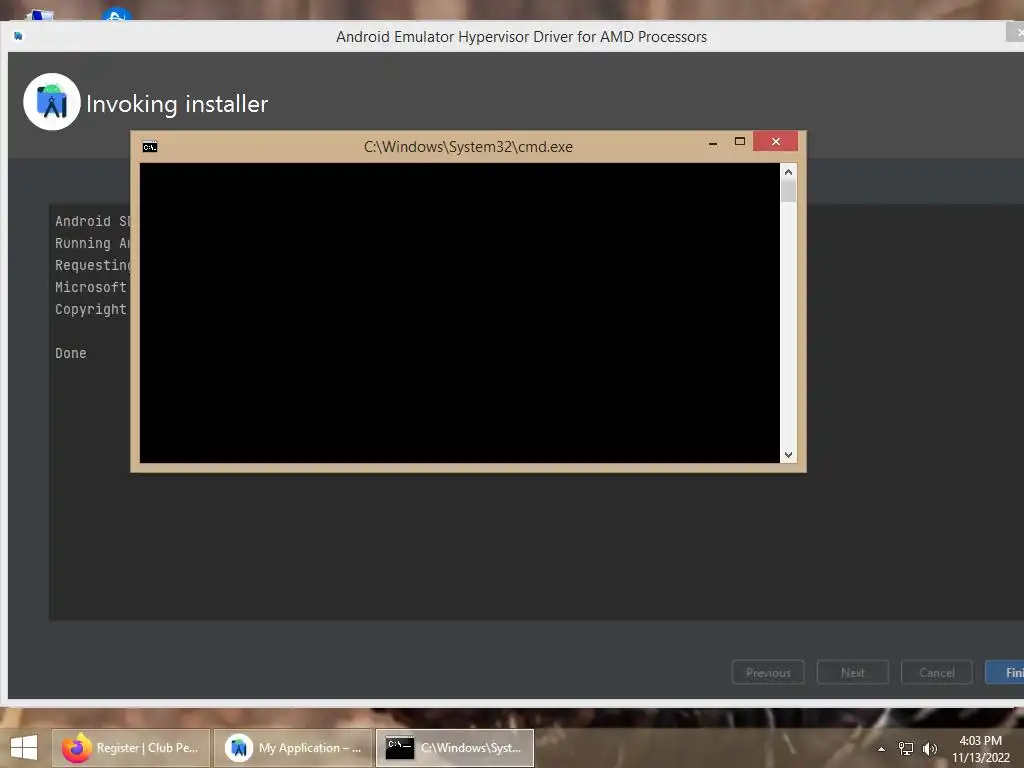1024x768 pixels.
Task: Close the cmd.exe window
Action: tap(775, 141)
